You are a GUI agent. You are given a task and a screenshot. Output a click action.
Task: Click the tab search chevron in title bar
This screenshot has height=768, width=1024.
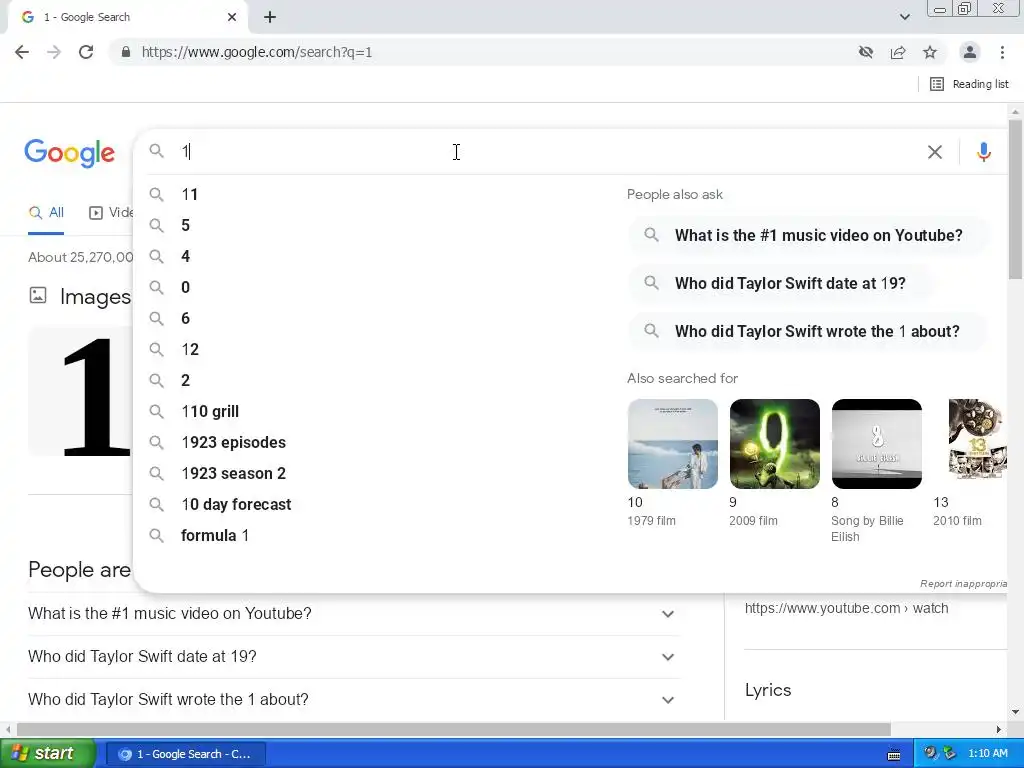(x=904, y=17)
